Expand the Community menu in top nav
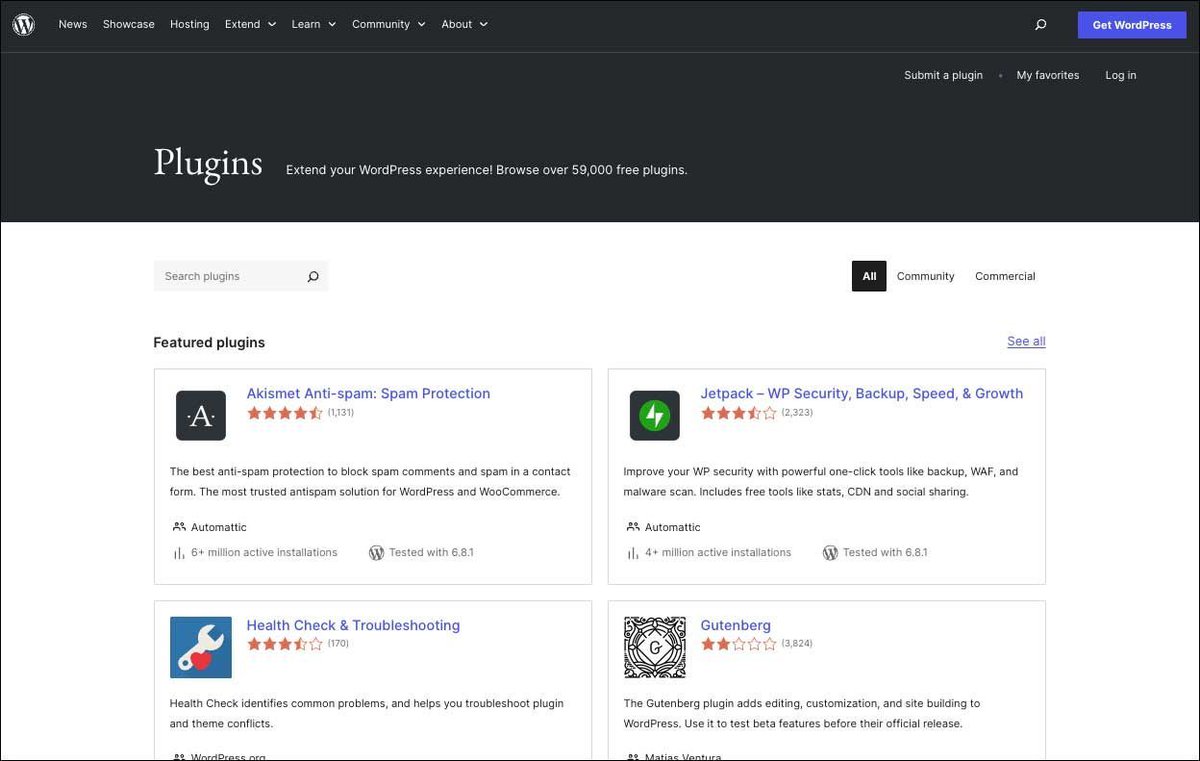 point(389,25)
